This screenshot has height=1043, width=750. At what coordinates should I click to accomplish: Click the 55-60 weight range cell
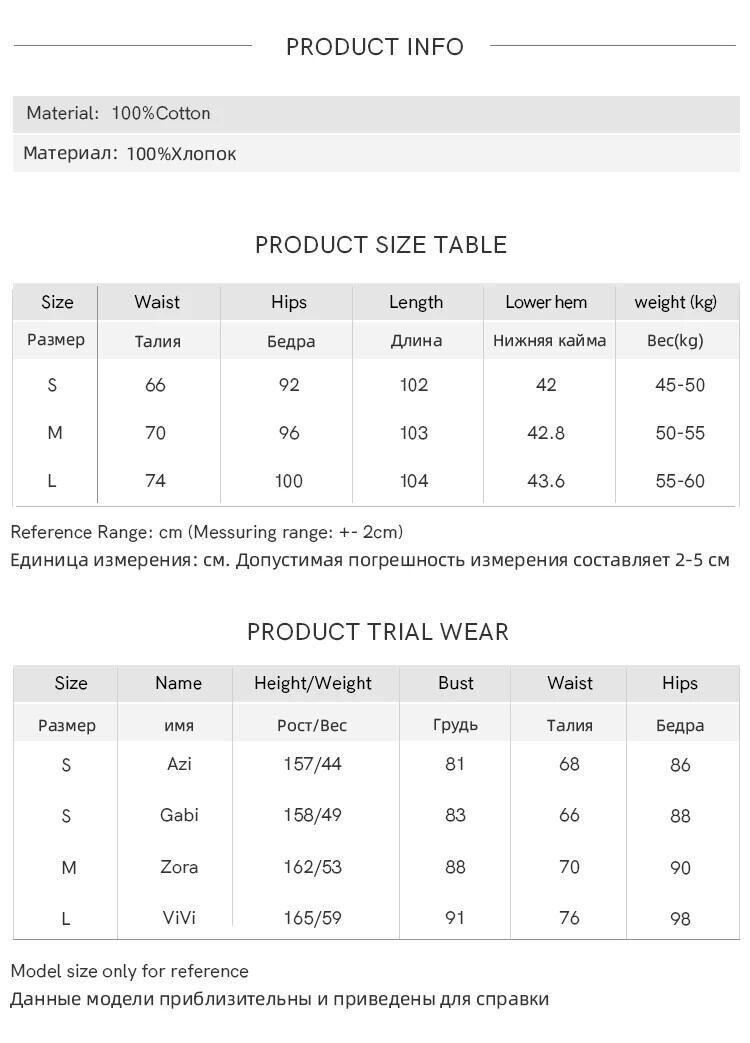click(680, 481)
